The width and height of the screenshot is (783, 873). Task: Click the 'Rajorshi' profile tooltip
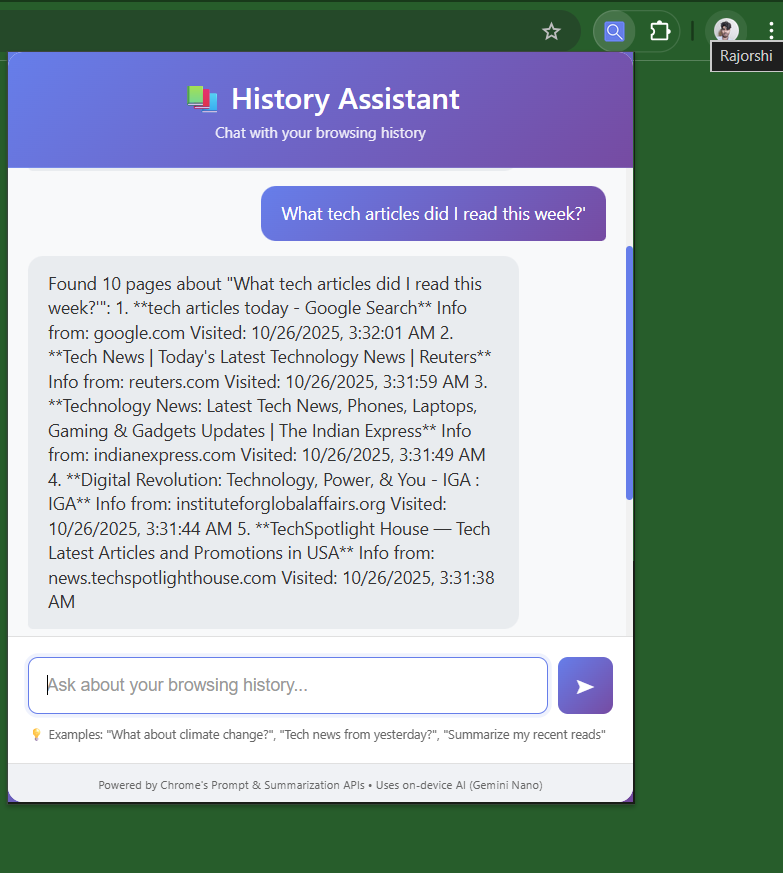(x=746, y=56)
